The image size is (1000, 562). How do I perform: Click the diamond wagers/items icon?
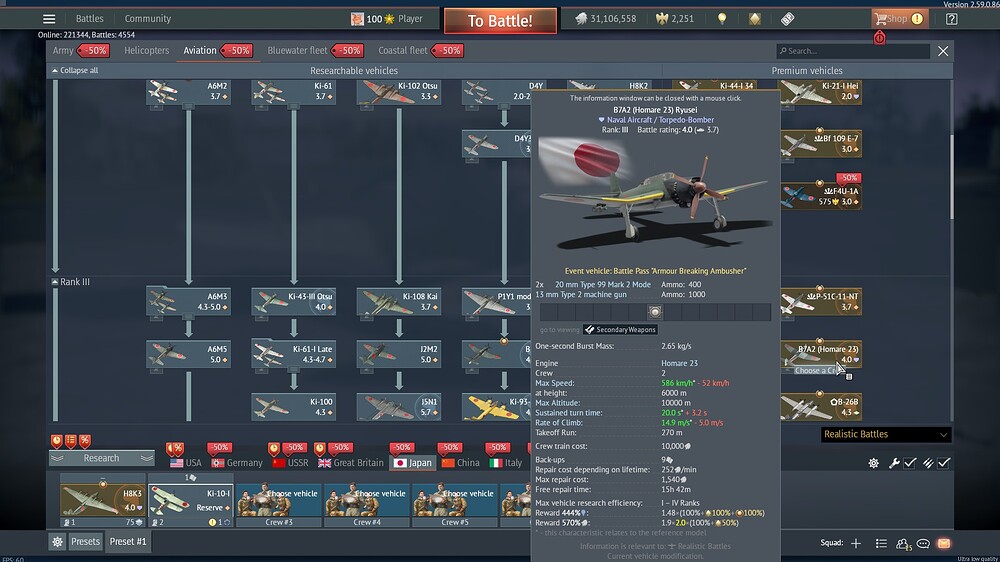pos(755,18)
